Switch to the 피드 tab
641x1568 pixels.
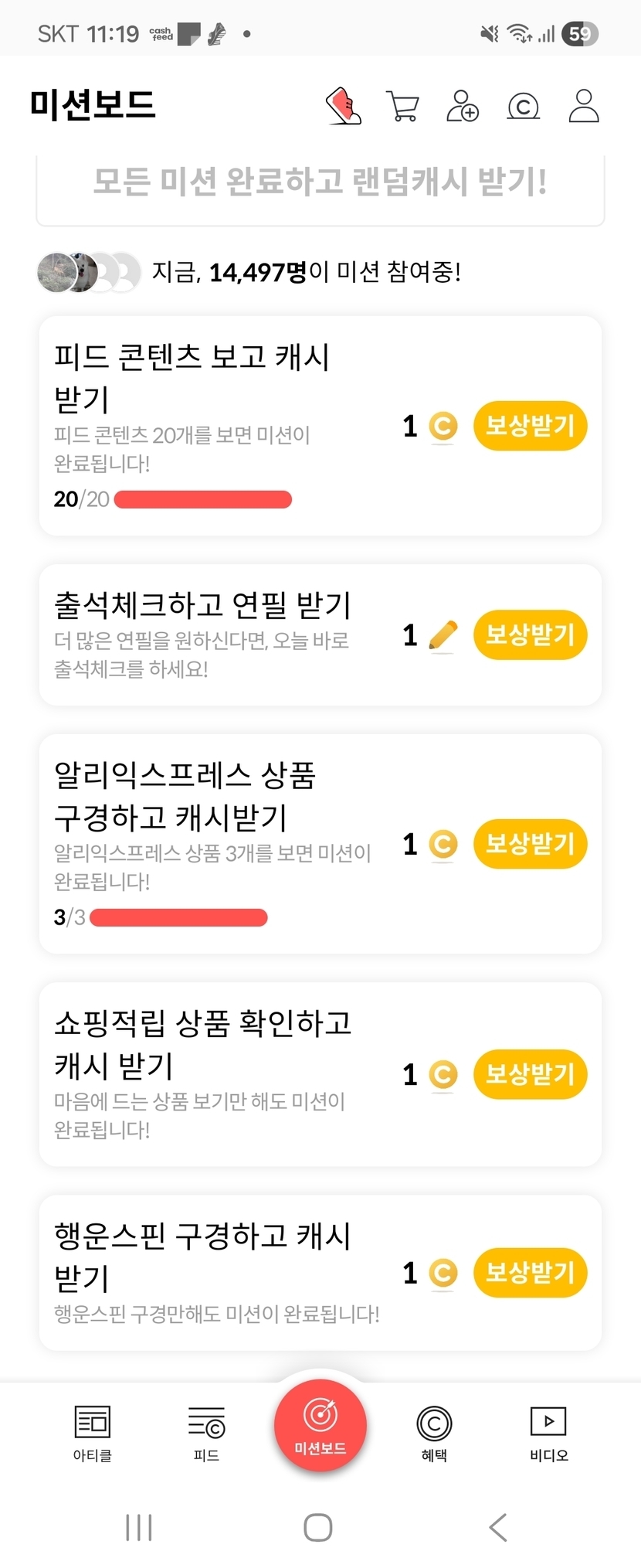206,1434
